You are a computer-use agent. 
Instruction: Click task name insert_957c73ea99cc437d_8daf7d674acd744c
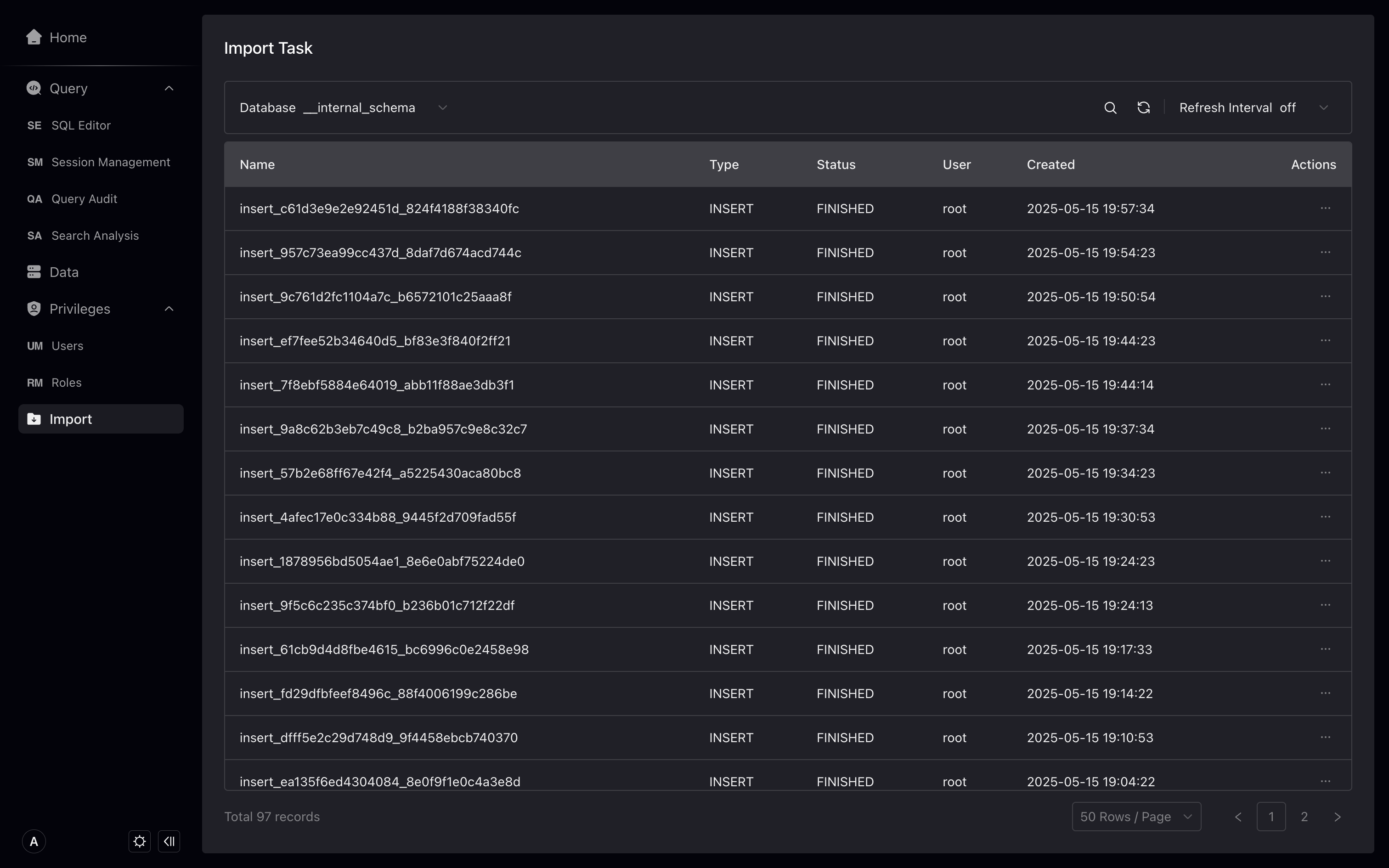(380, 253)
